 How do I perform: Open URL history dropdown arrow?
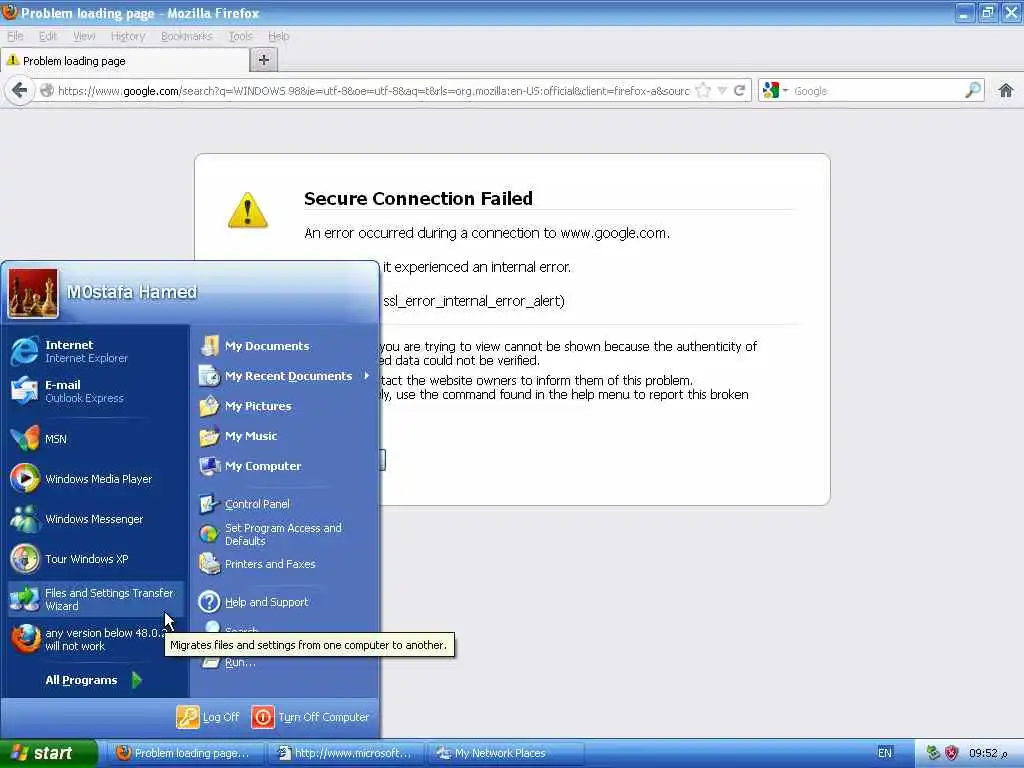pos(722,90)
